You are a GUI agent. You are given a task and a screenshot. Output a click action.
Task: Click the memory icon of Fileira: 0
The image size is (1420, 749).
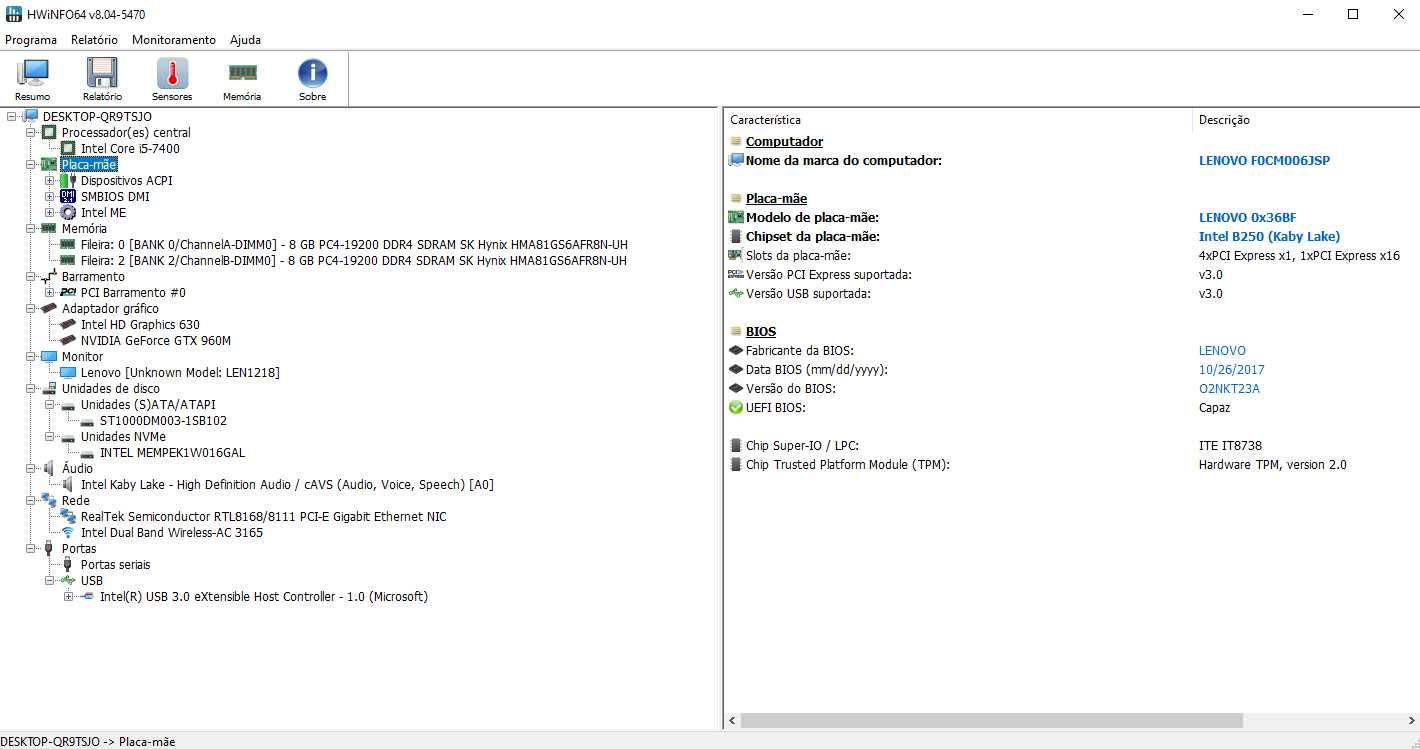[68, 245]
